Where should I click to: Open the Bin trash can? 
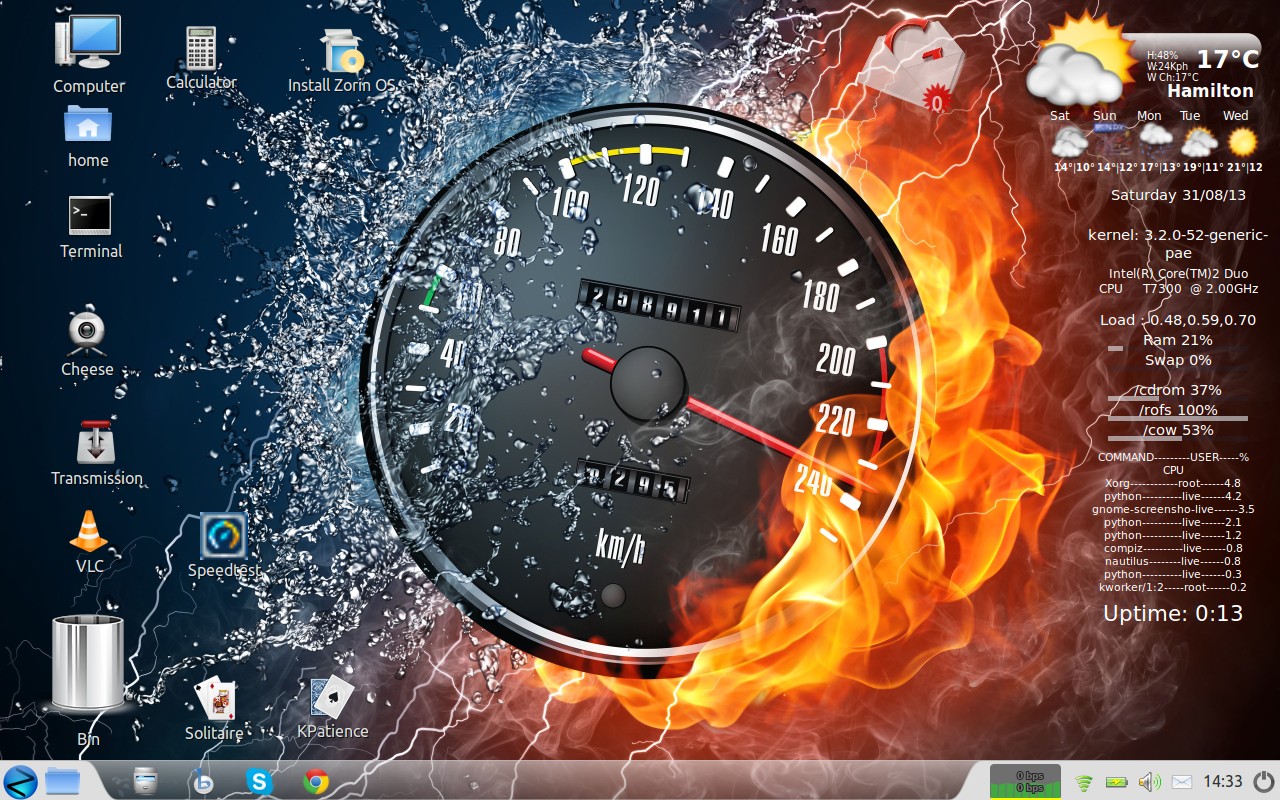pyautogui.click(x=88, y=665)
